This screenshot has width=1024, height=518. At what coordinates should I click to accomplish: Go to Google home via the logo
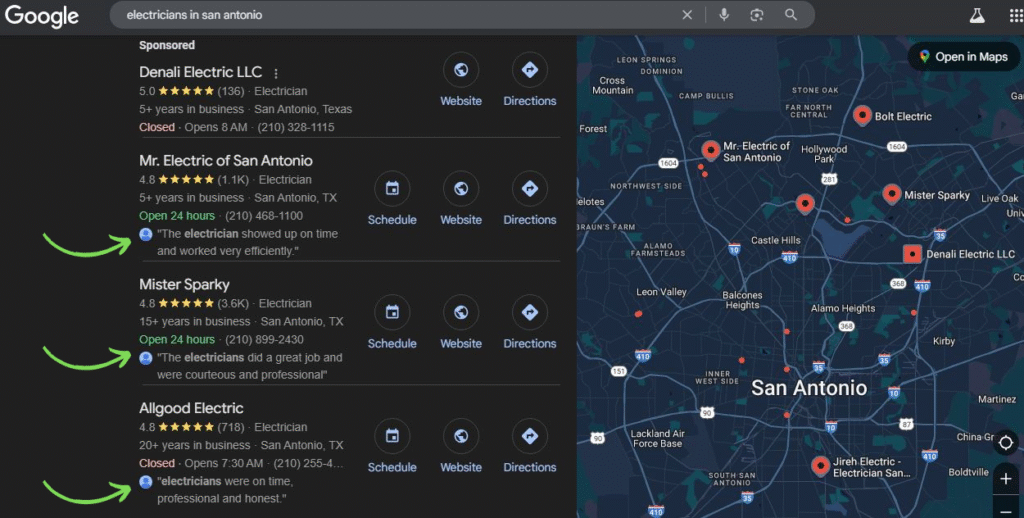pos(42,16)
